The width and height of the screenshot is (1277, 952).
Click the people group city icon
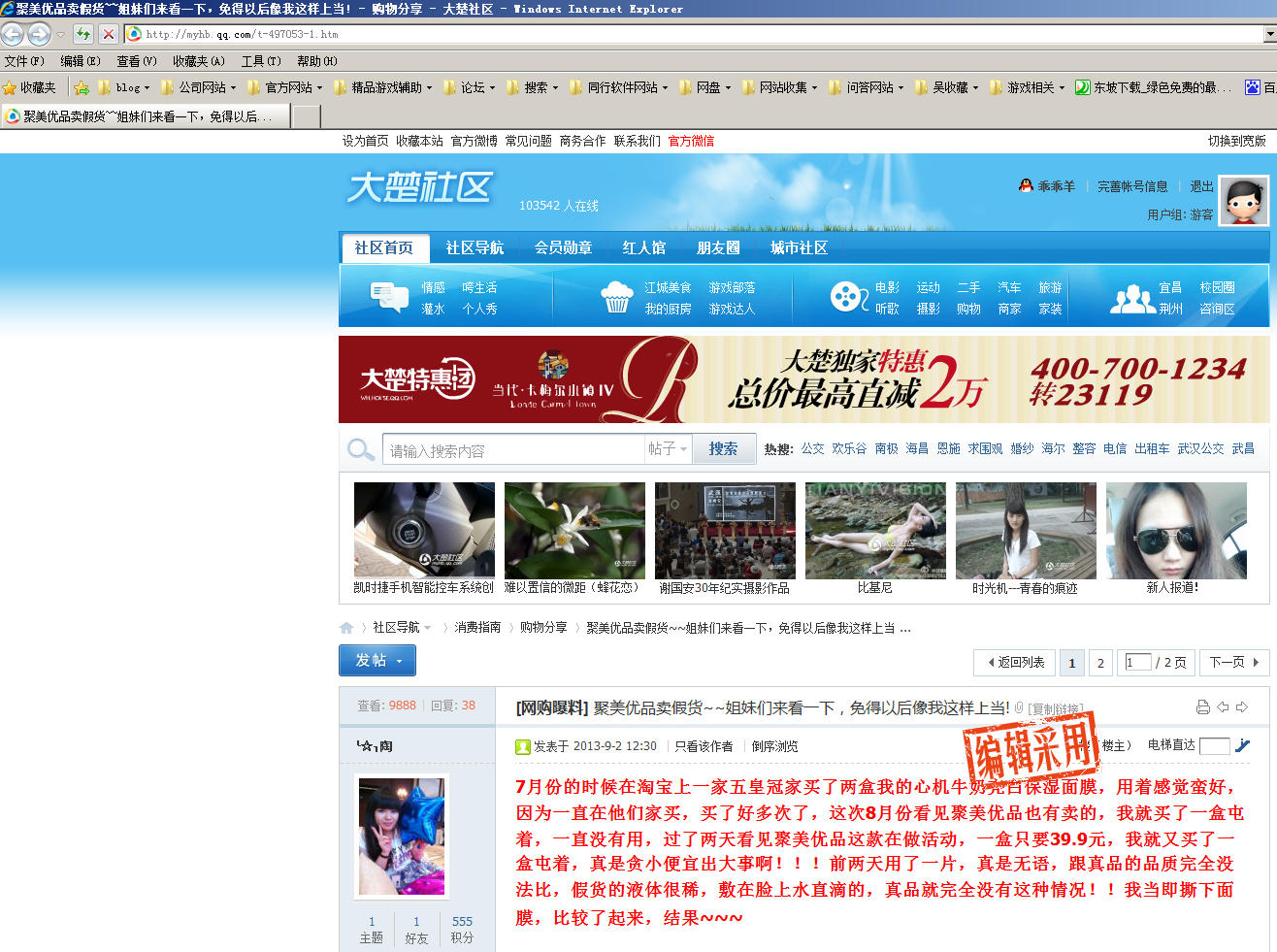pyautogui.click(x=1132, y=298)
